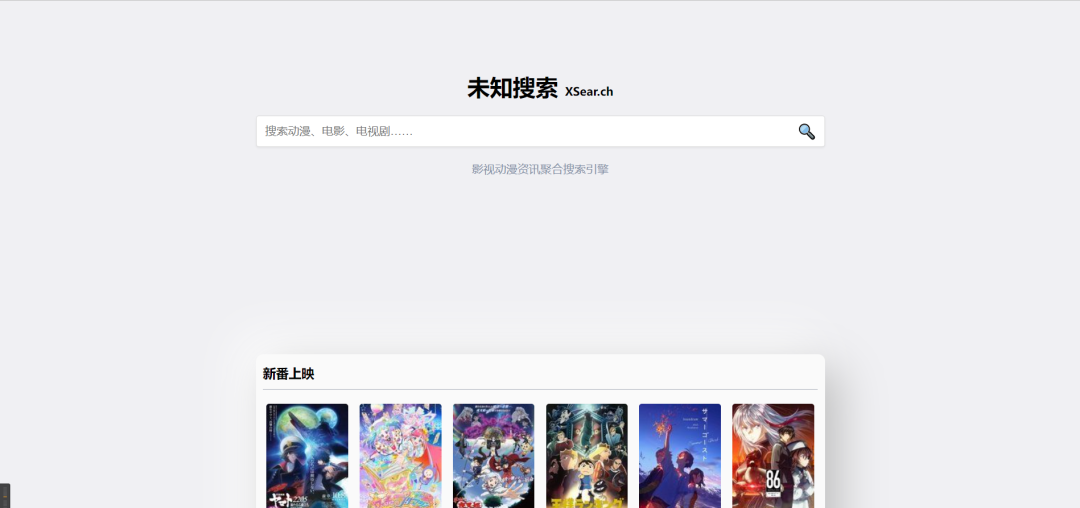1080x508 pixels.
Task: Open the Summer Ghost fireworks poster
Action: pyautogui.click(x=680, y=456)
